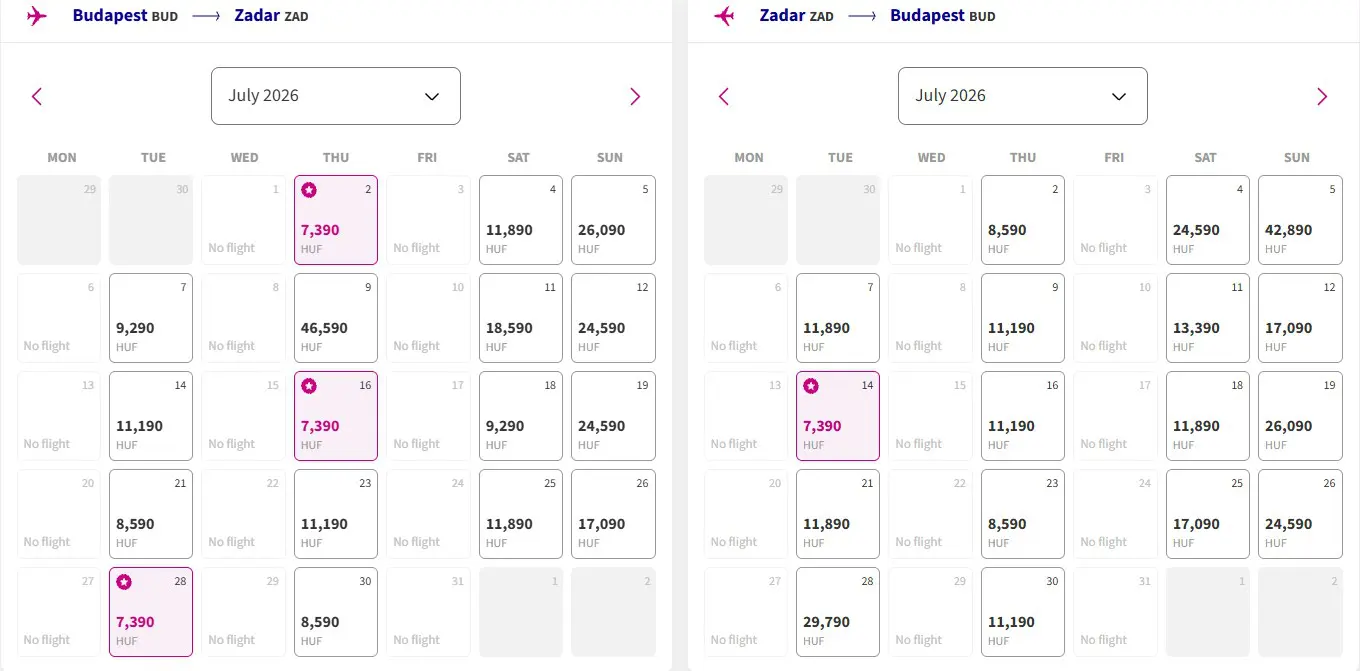Select outbound July 28 lowest fare

pyautogui.click(x=151, y=612)
